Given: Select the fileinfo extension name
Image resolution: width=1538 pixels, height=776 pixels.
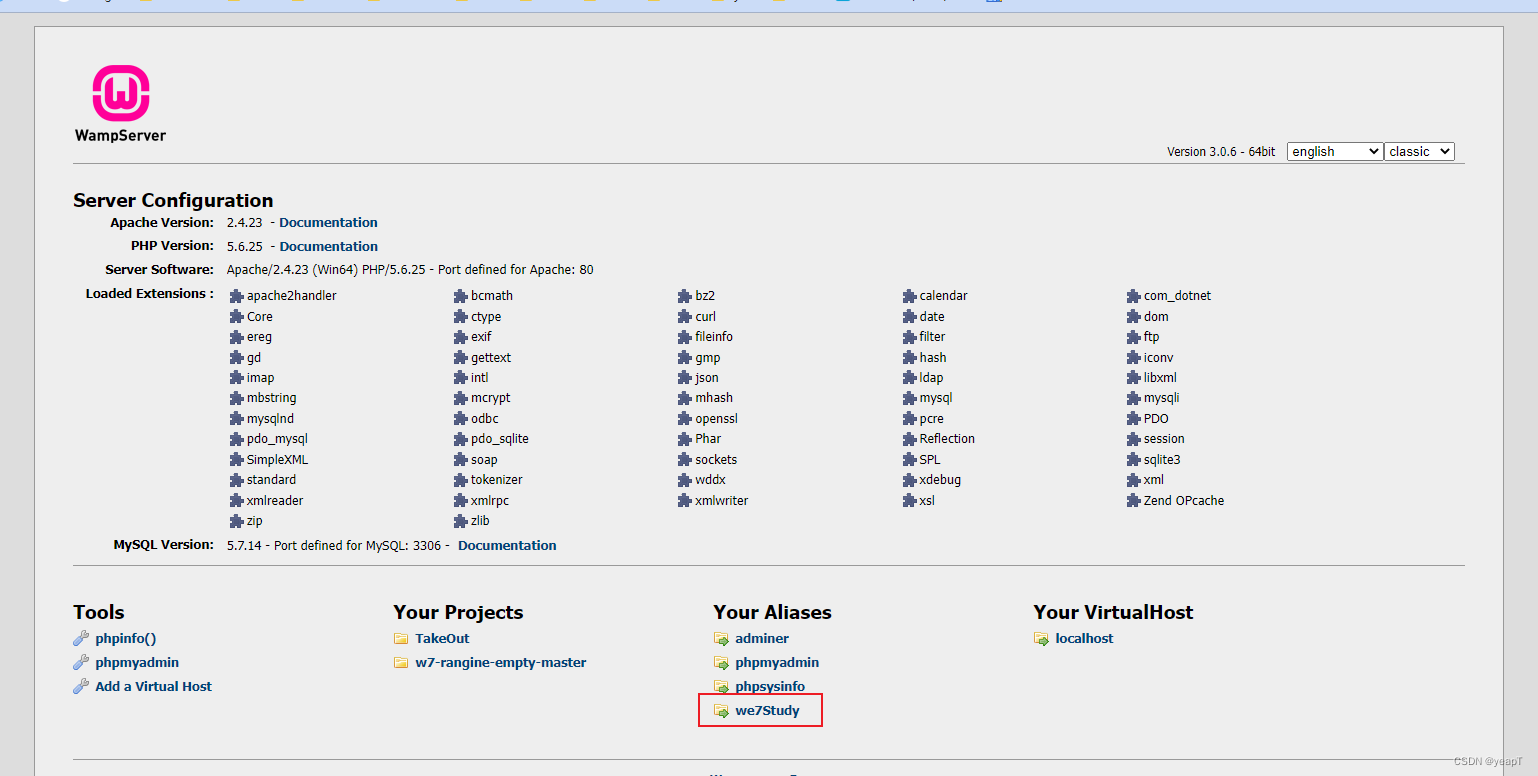Looking at the screenshot, I should click(714, 337).
